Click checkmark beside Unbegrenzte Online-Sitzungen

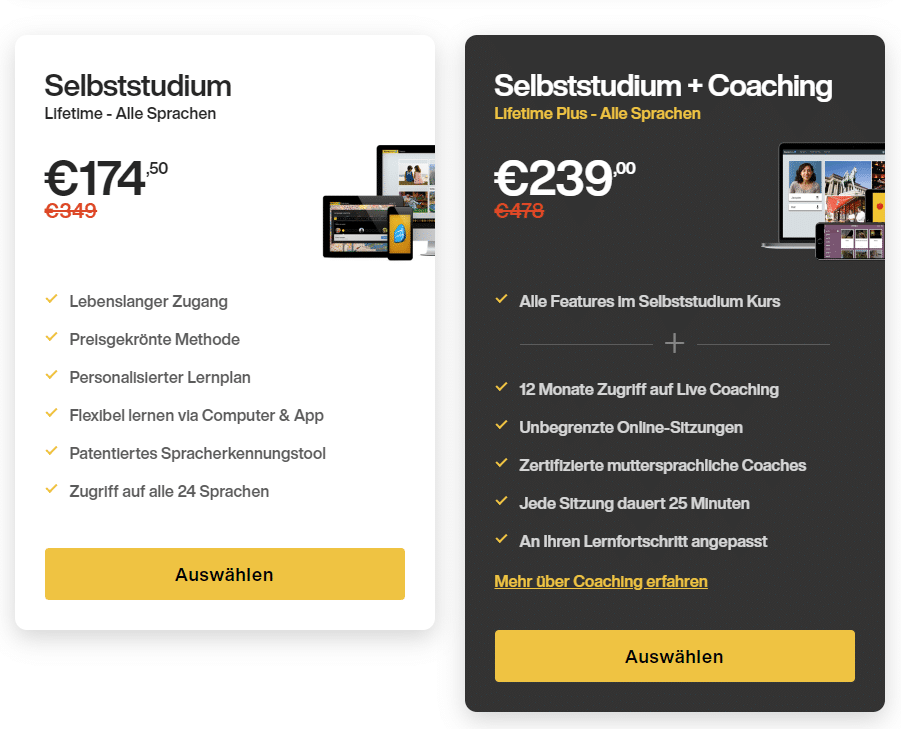(501, 425)
